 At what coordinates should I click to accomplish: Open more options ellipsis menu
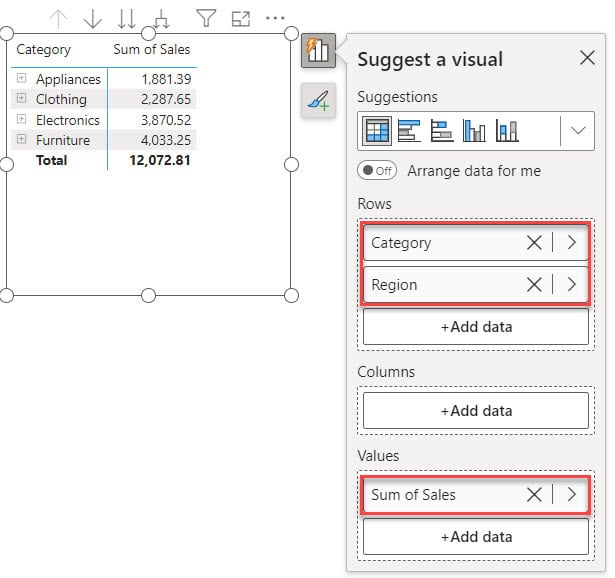[275, 18]
